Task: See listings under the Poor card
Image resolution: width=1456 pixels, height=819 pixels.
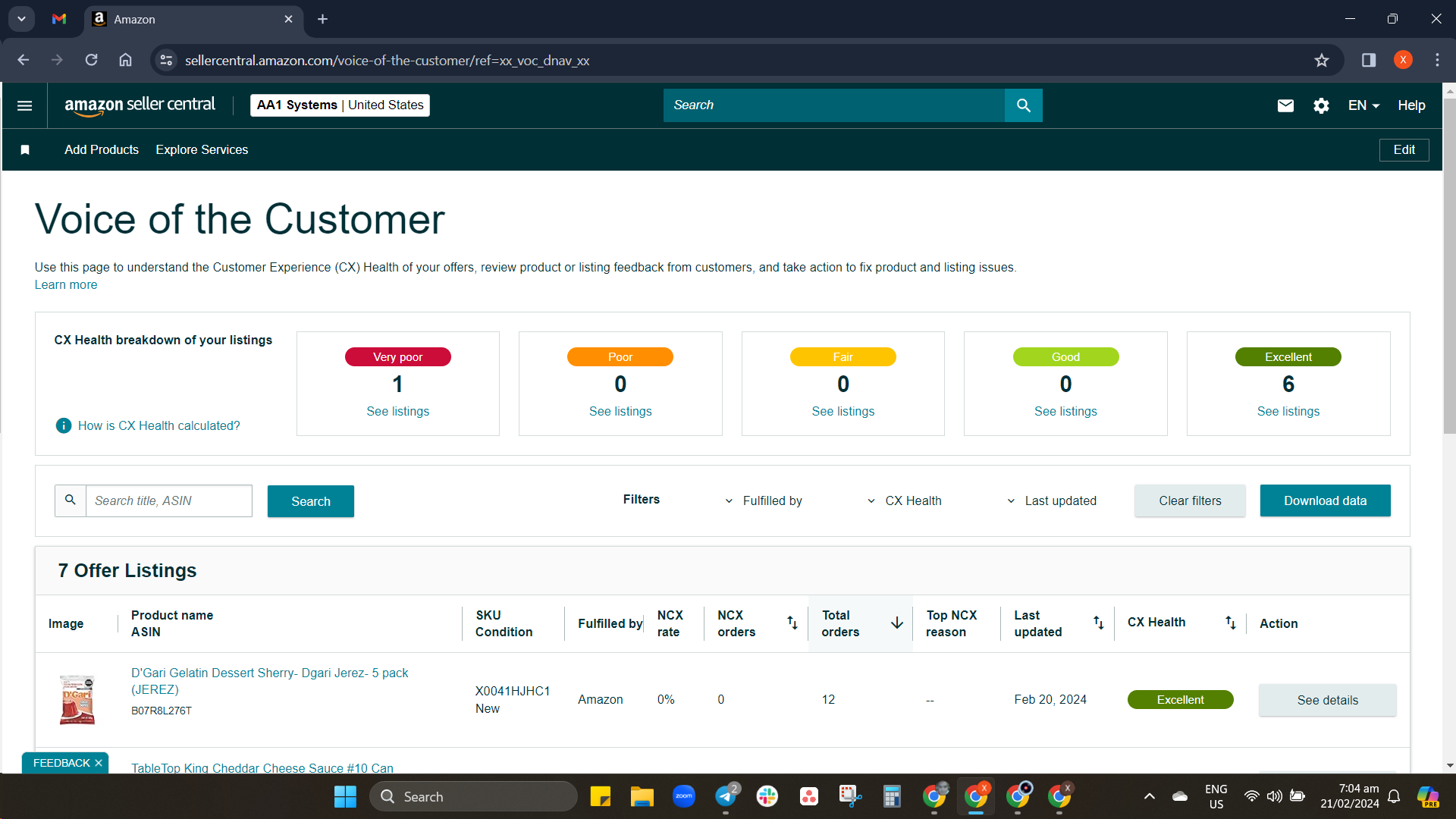Action: 620,411
